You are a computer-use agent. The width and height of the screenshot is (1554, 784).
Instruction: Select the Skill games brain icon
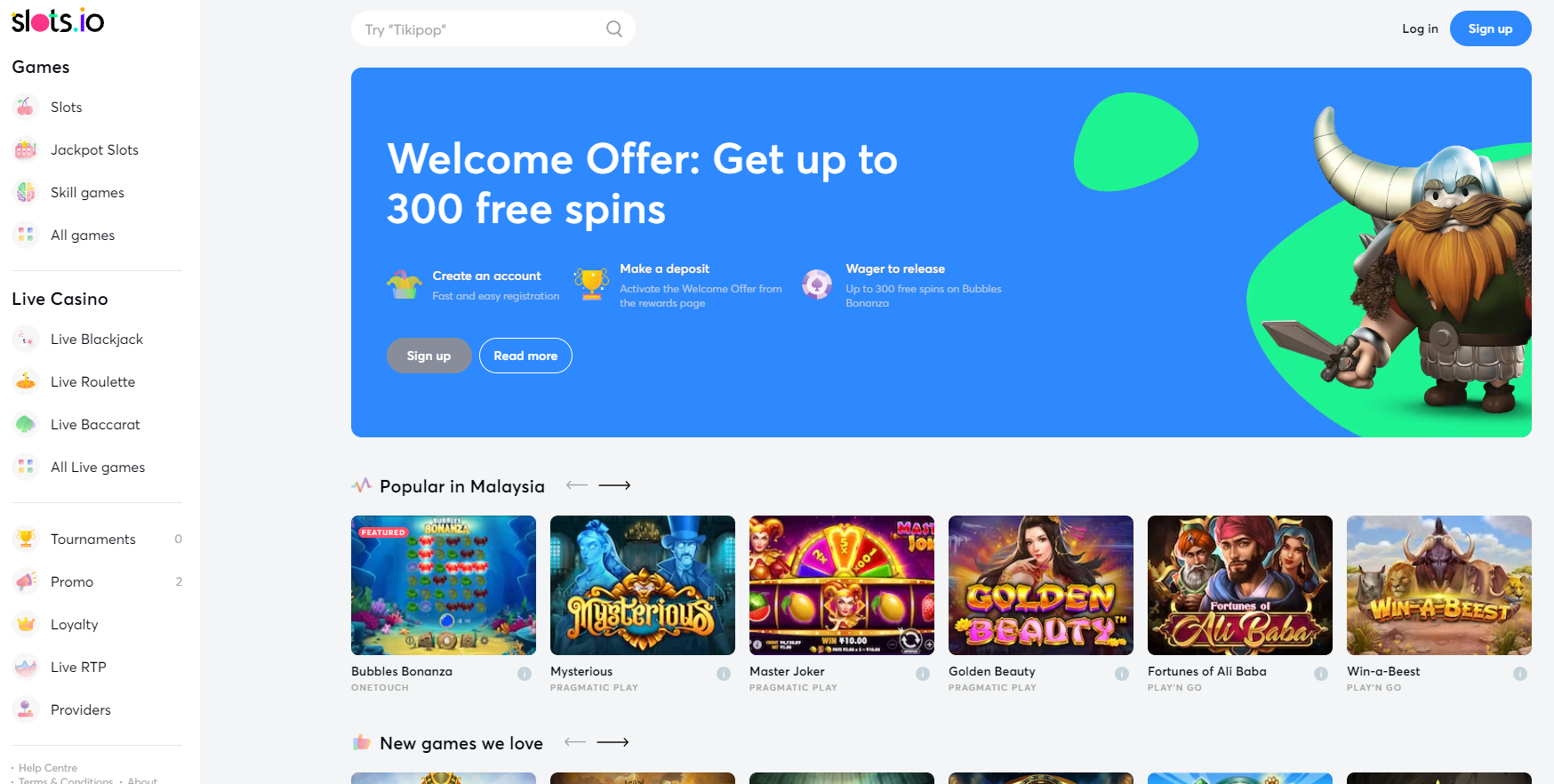click(x=26, y=192)
